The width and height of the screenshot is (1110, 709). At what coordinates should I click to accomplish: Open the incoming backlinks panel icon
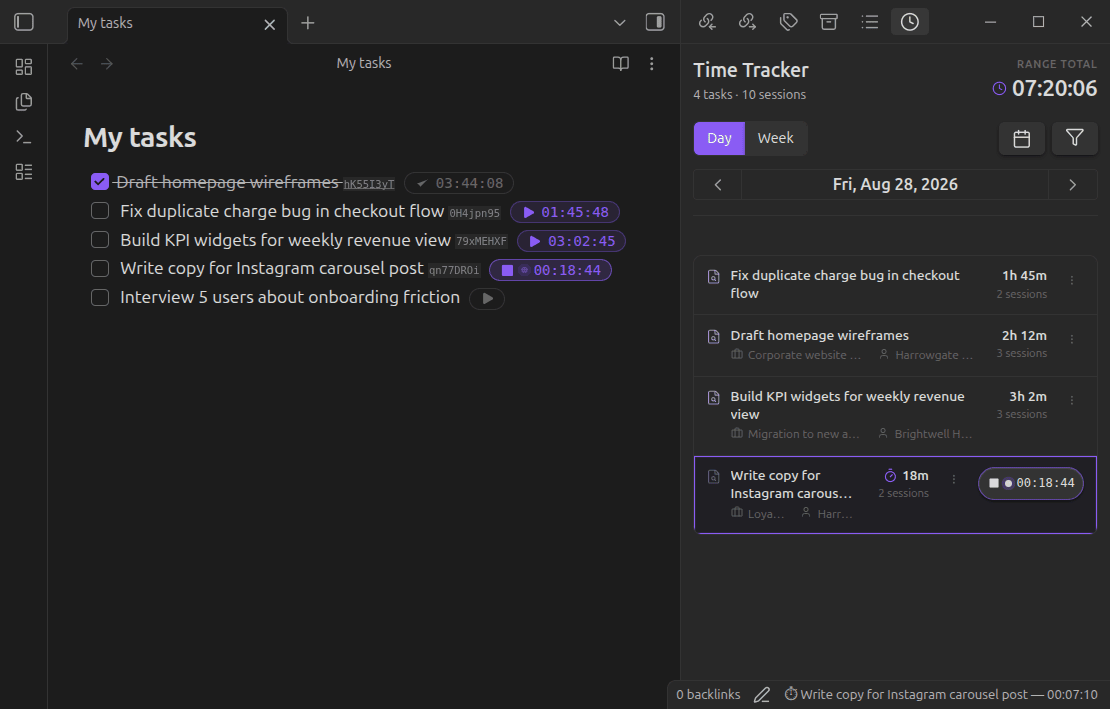click(x=706, y=22)
